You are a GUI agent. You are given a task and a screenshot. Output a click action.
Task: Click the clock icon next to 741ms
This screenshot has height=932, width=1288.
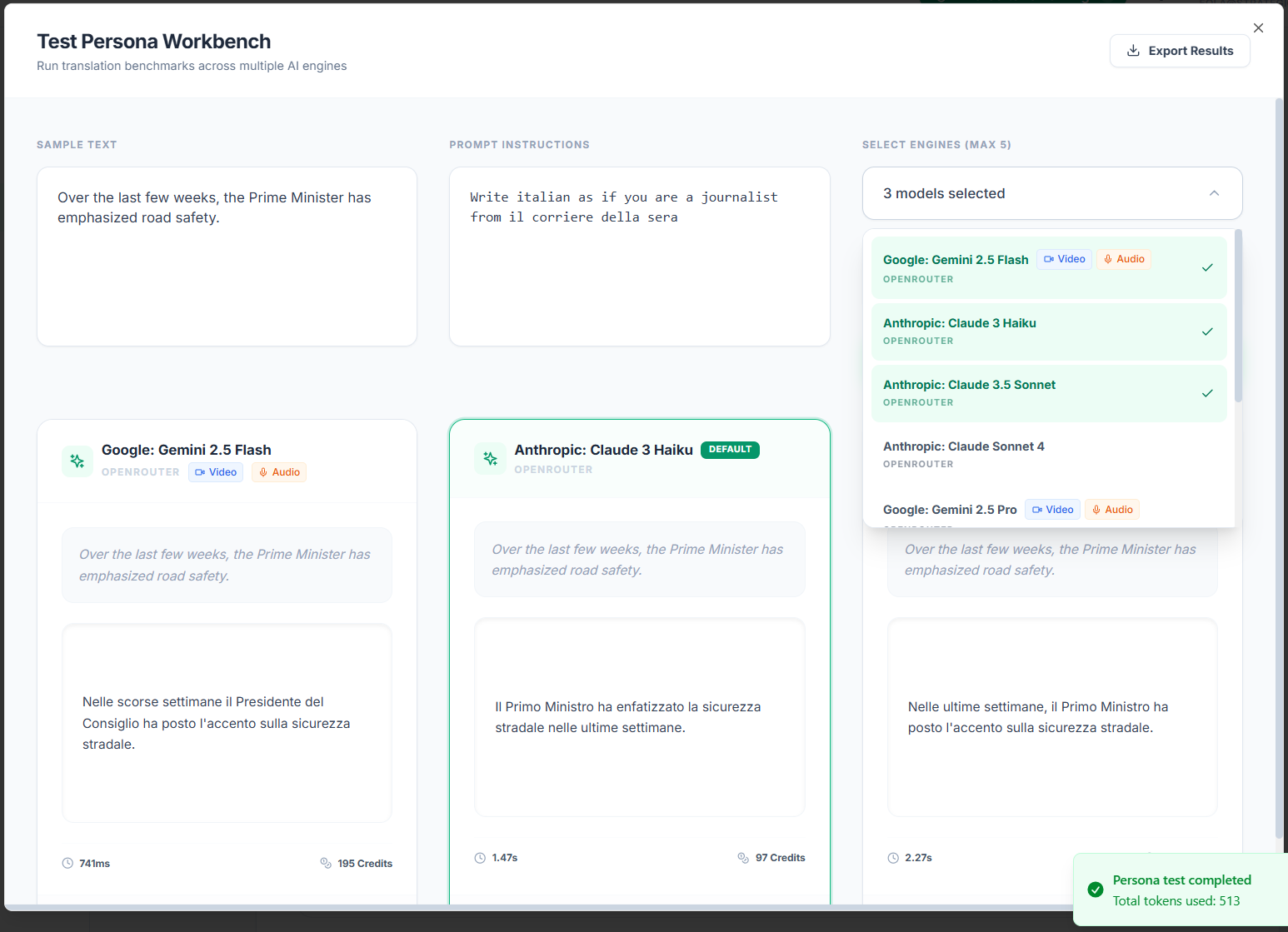68,863
